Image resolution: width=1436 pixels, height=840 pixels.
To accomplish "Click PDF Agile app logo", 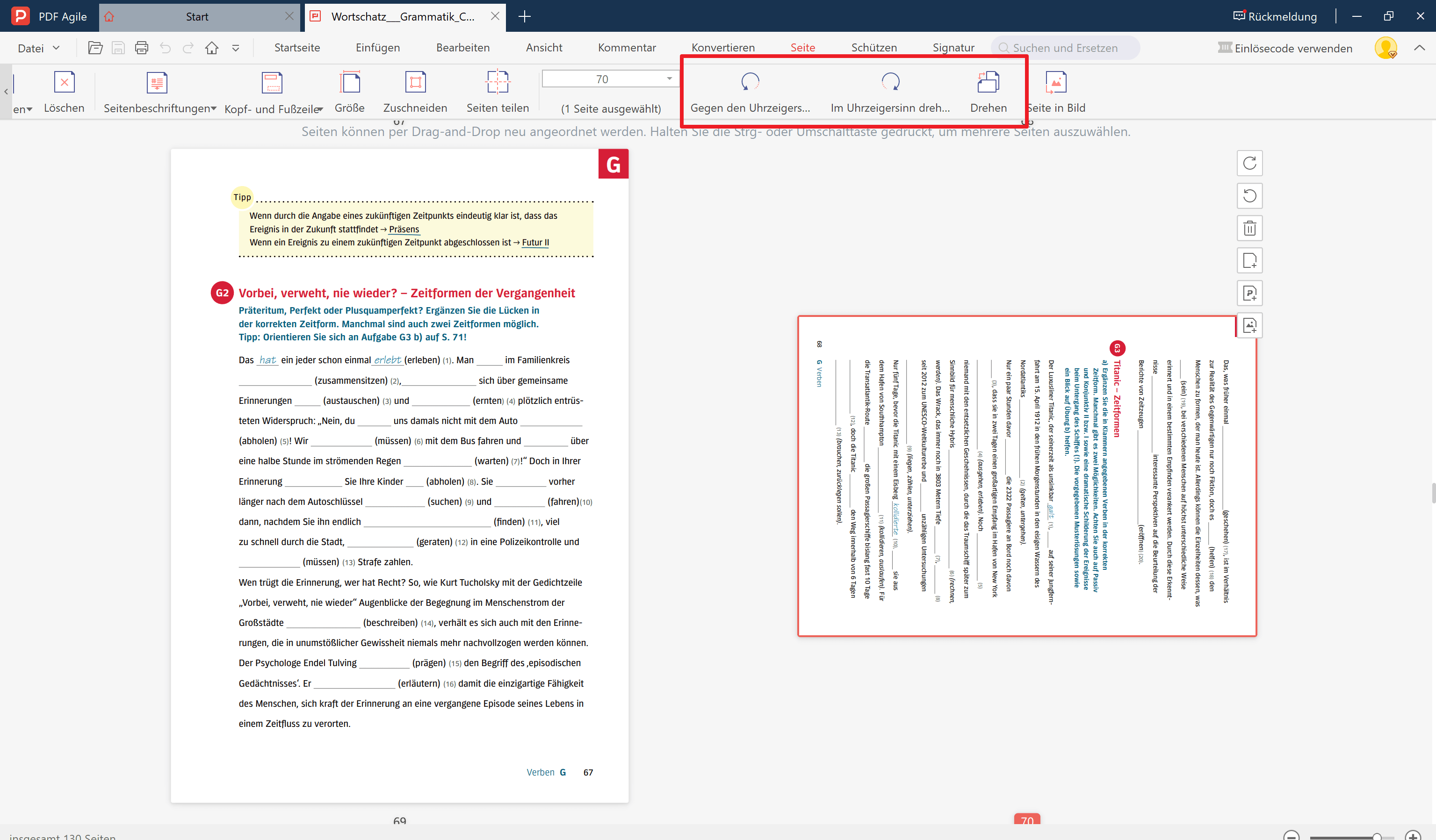I will coord(21,16).
